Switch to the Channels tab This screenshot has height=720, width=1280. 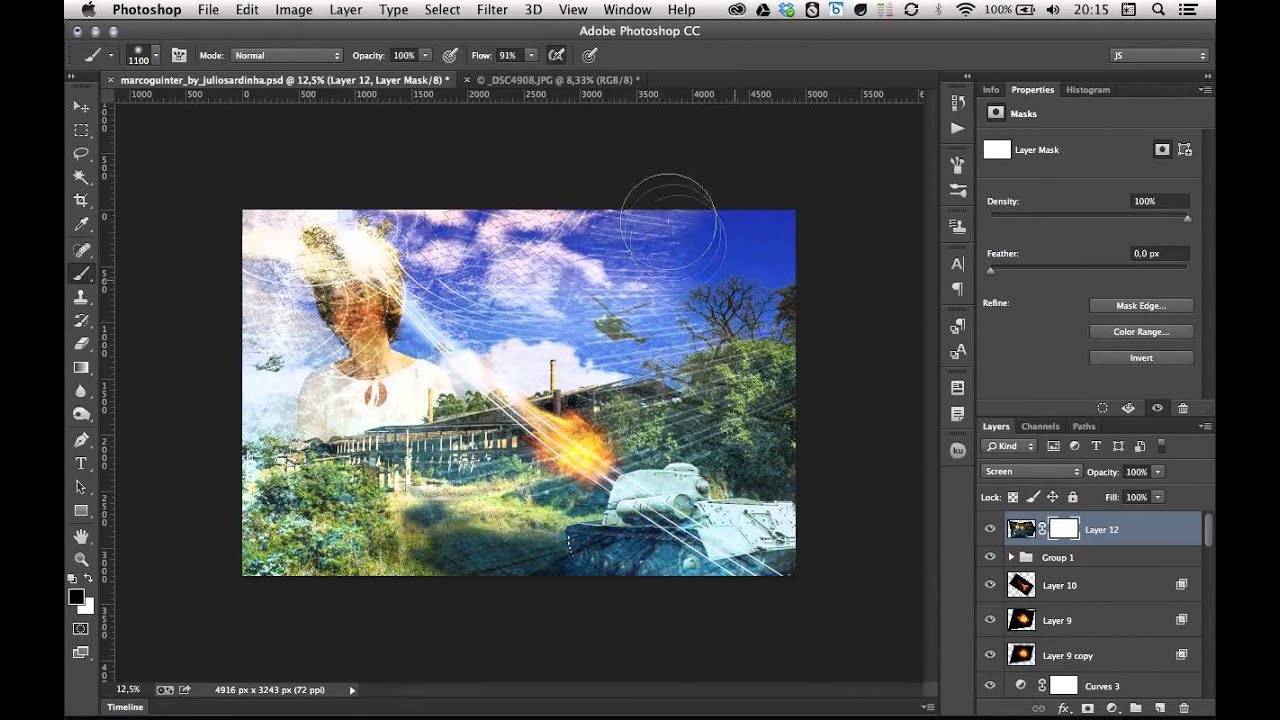click(x=1040, y=426)
